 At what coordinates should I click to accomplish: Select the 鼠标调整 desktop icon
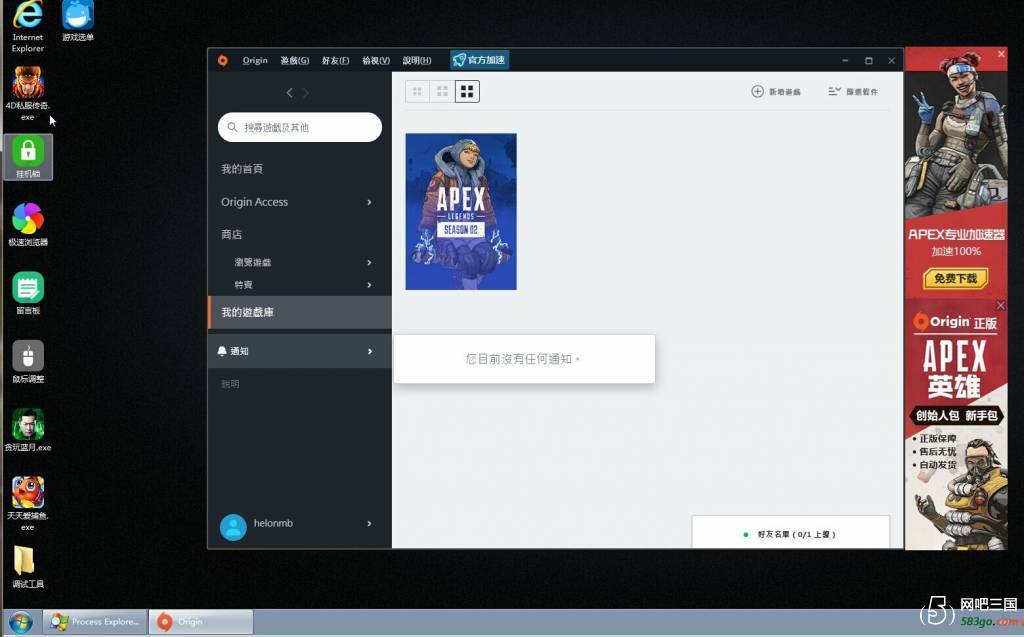28,361
